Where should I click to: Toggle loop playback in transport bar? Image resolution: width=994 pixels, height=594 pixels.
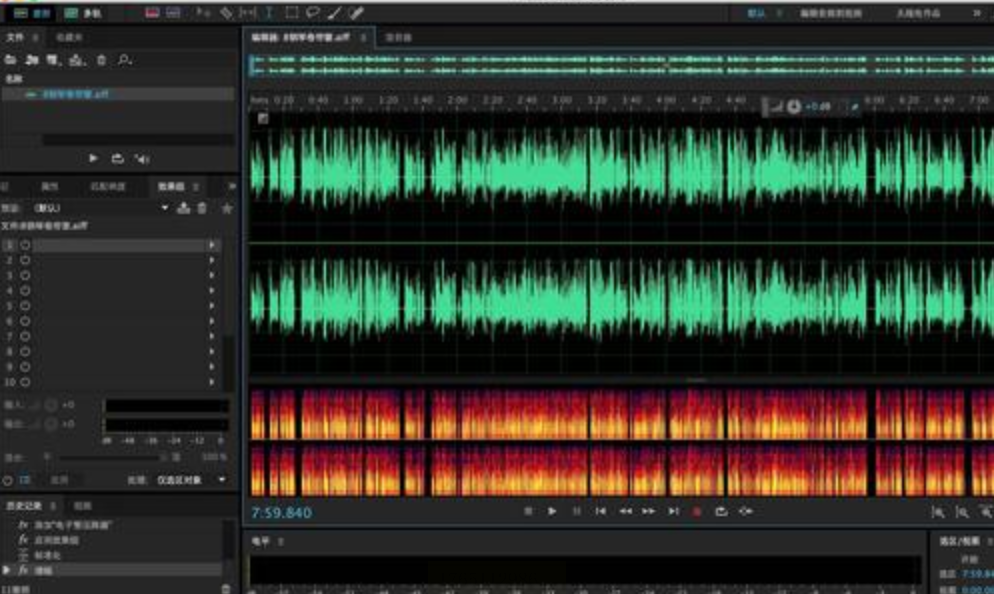[x=721, y=511]
